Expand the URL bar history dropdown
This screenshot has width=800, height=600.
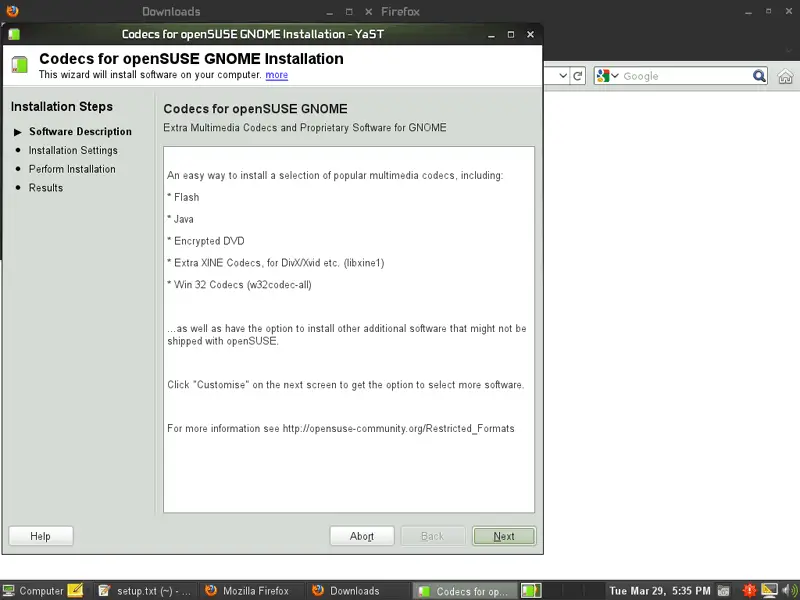[563, 76]
